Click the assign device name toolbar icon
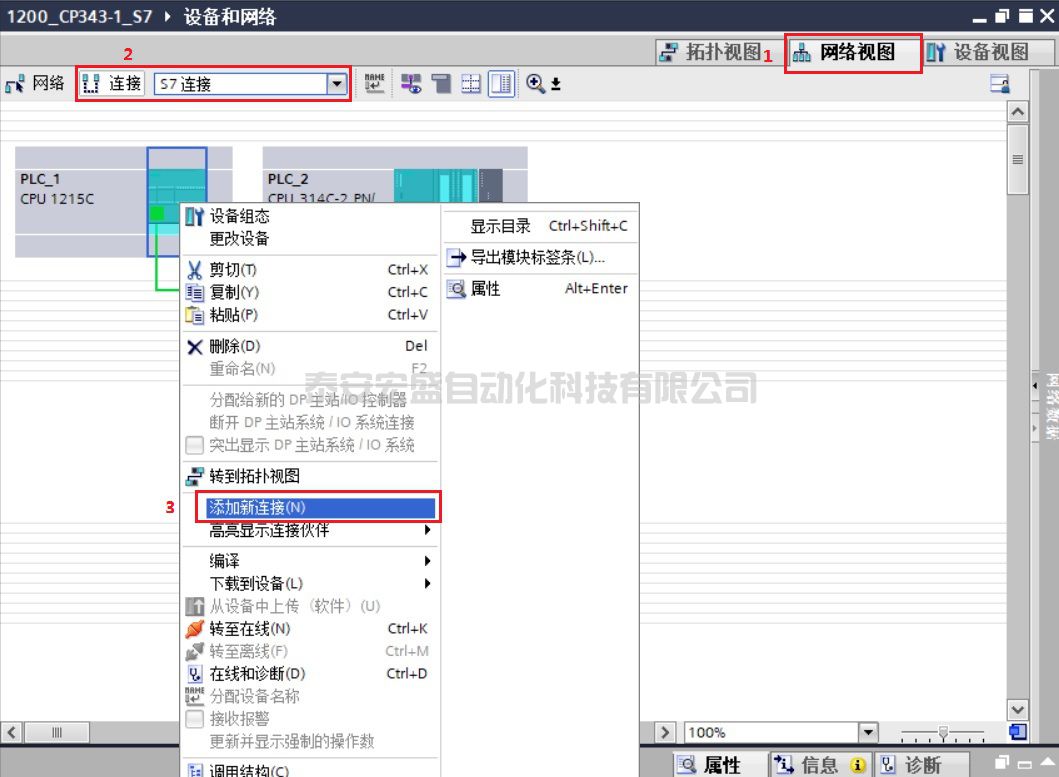Screen dimensions: 1059x777 [x=374, y=84]
